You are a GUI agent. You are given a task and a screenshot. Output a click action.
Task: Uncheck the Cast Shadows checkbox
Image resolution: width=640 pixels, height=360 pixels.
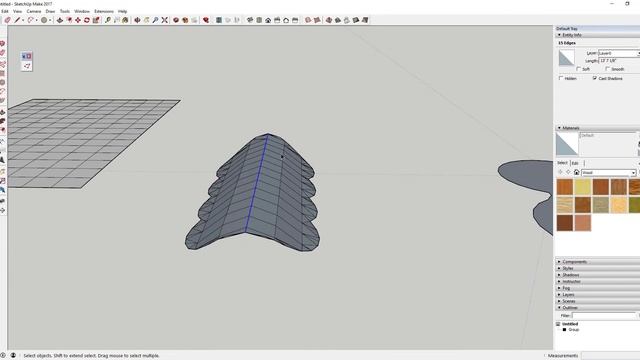pyautogui.click(x=595, y=78)
